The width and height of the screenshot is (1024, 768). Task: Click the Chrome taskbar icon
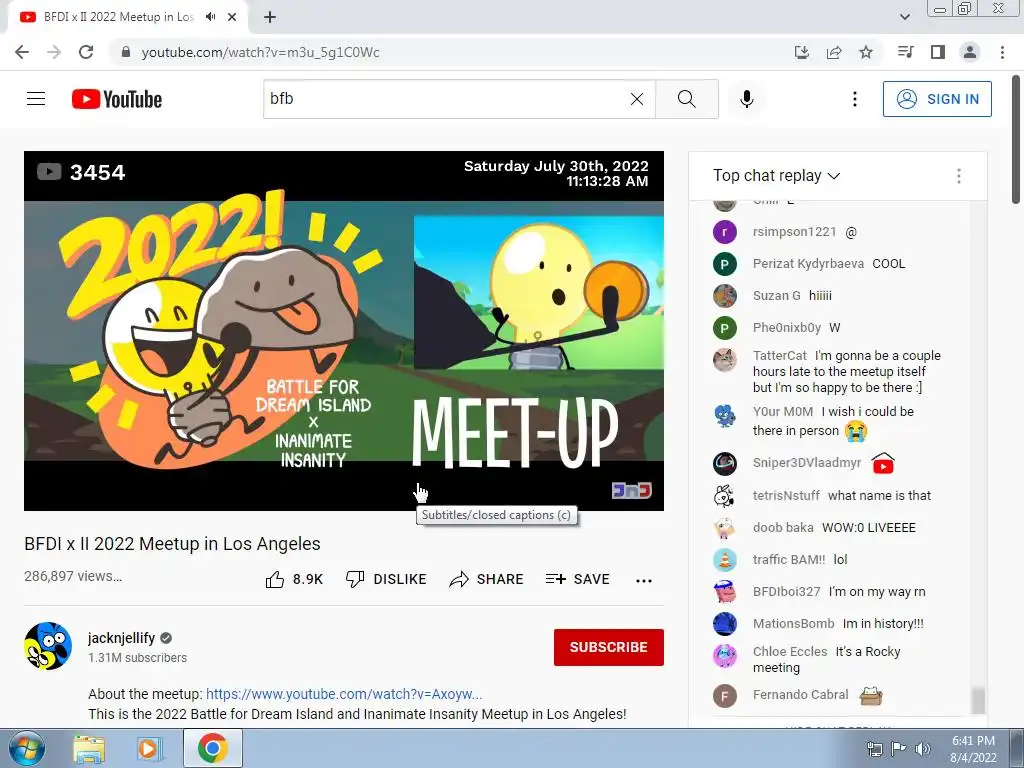point(213,748)
